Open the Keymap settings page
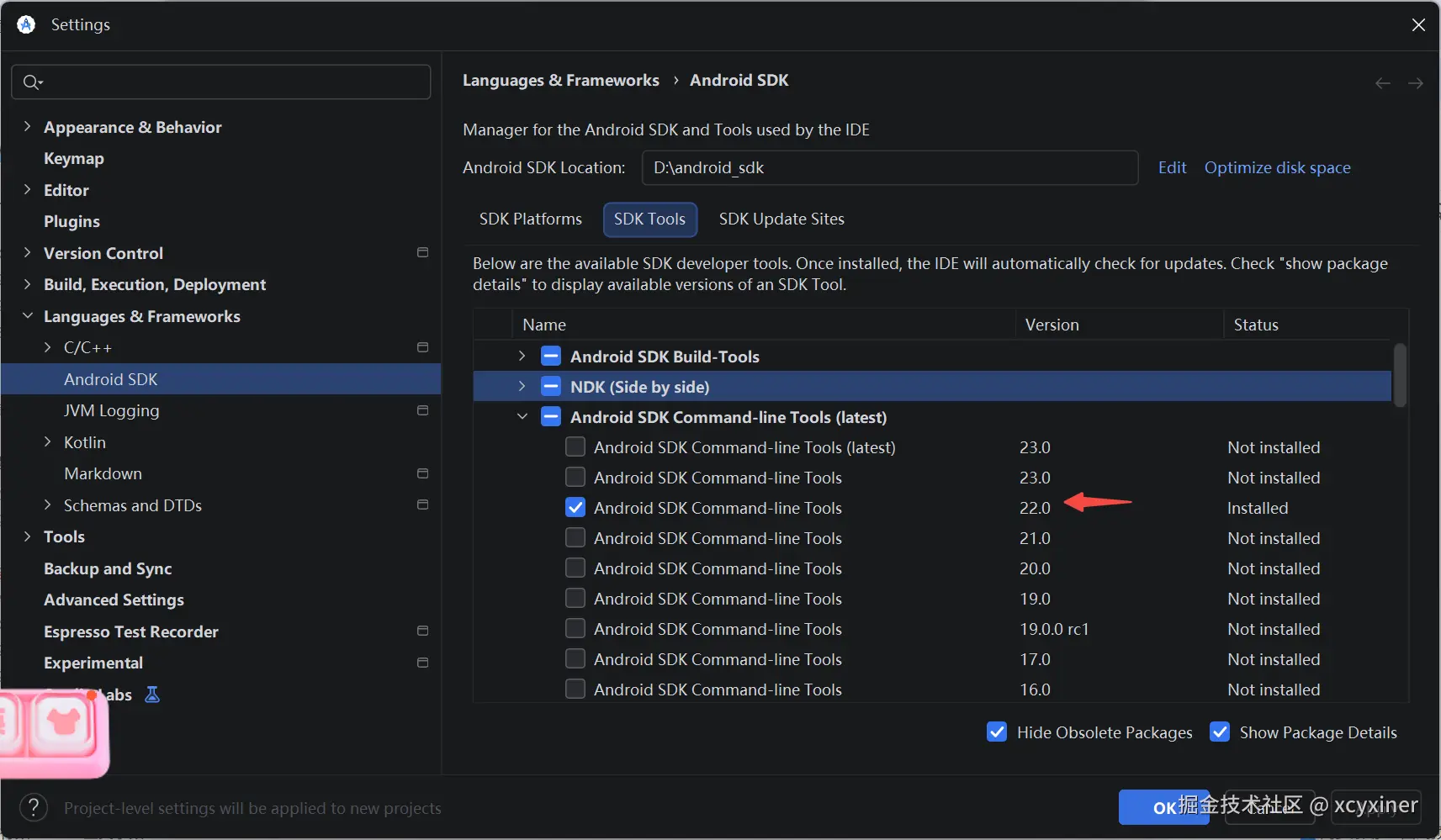The height and width of the screenshot is (840, 1441). [74, 158]
